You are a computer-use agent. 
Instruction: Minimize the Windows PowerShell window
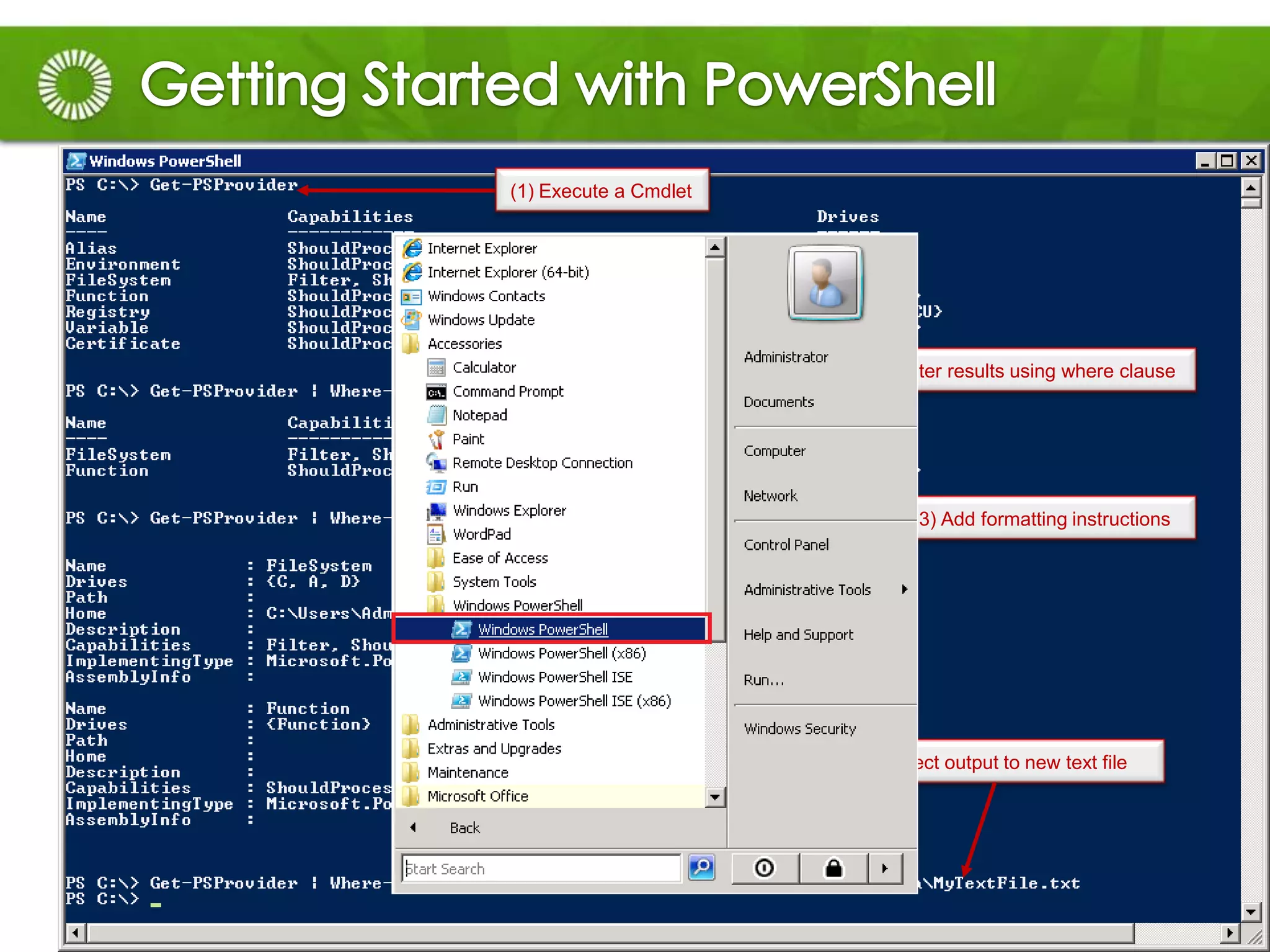[1204, 161]
